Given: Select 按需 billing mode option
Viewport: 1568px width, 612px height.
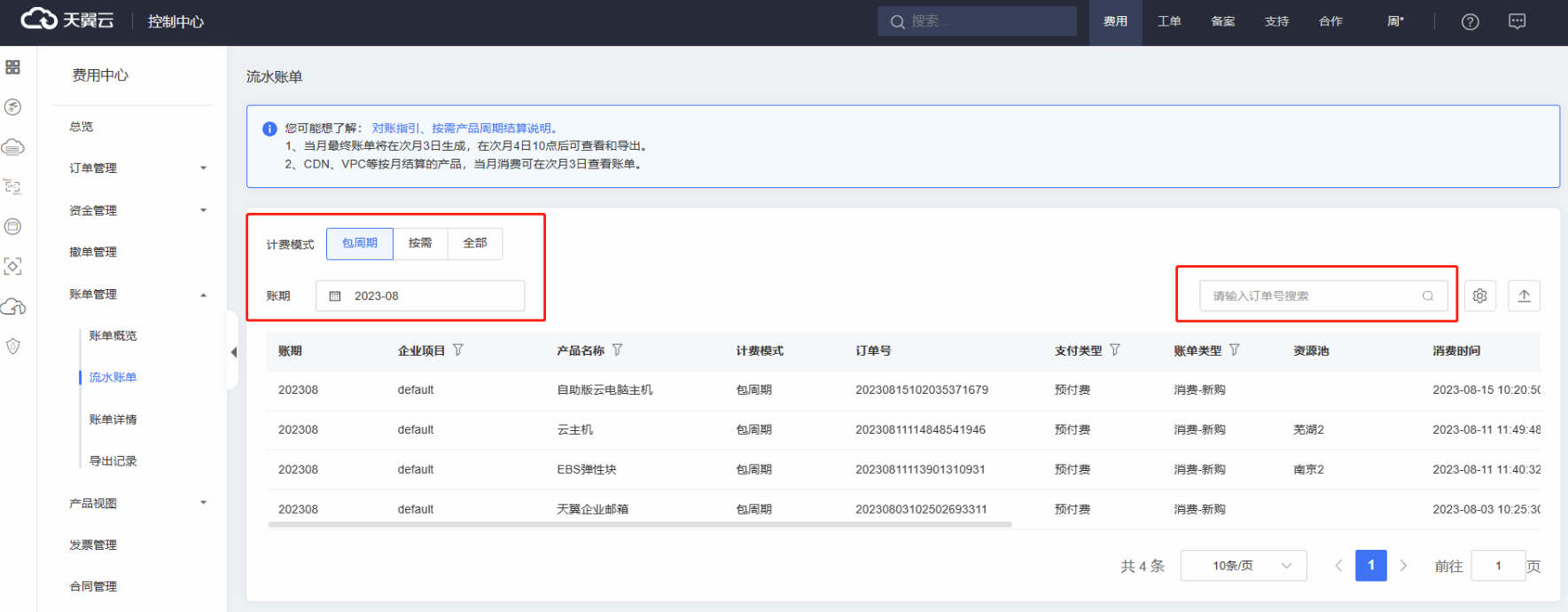Looking at the screenshot, I should point(420,243).
